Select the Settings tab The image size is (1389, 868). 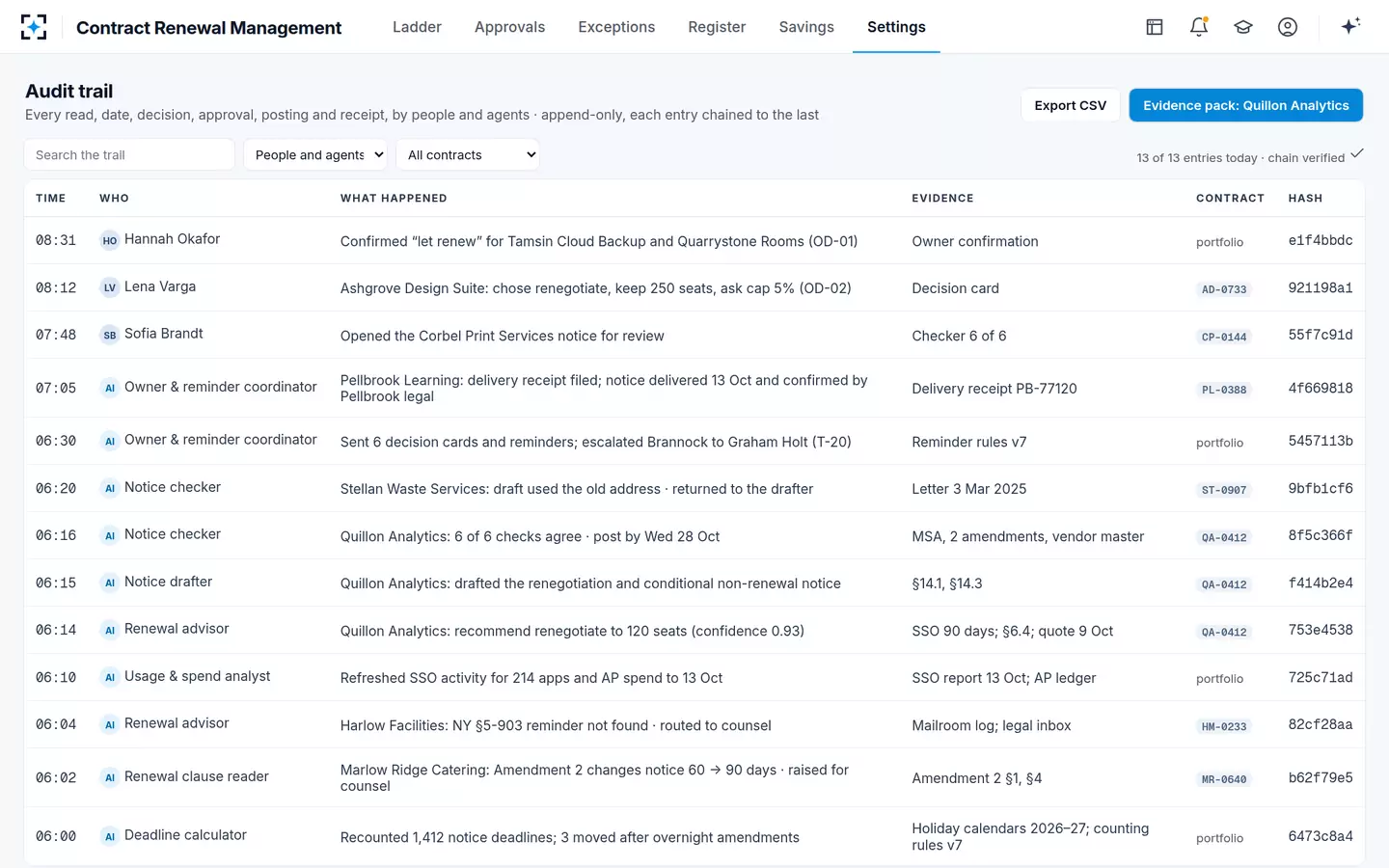pos(896,27)
